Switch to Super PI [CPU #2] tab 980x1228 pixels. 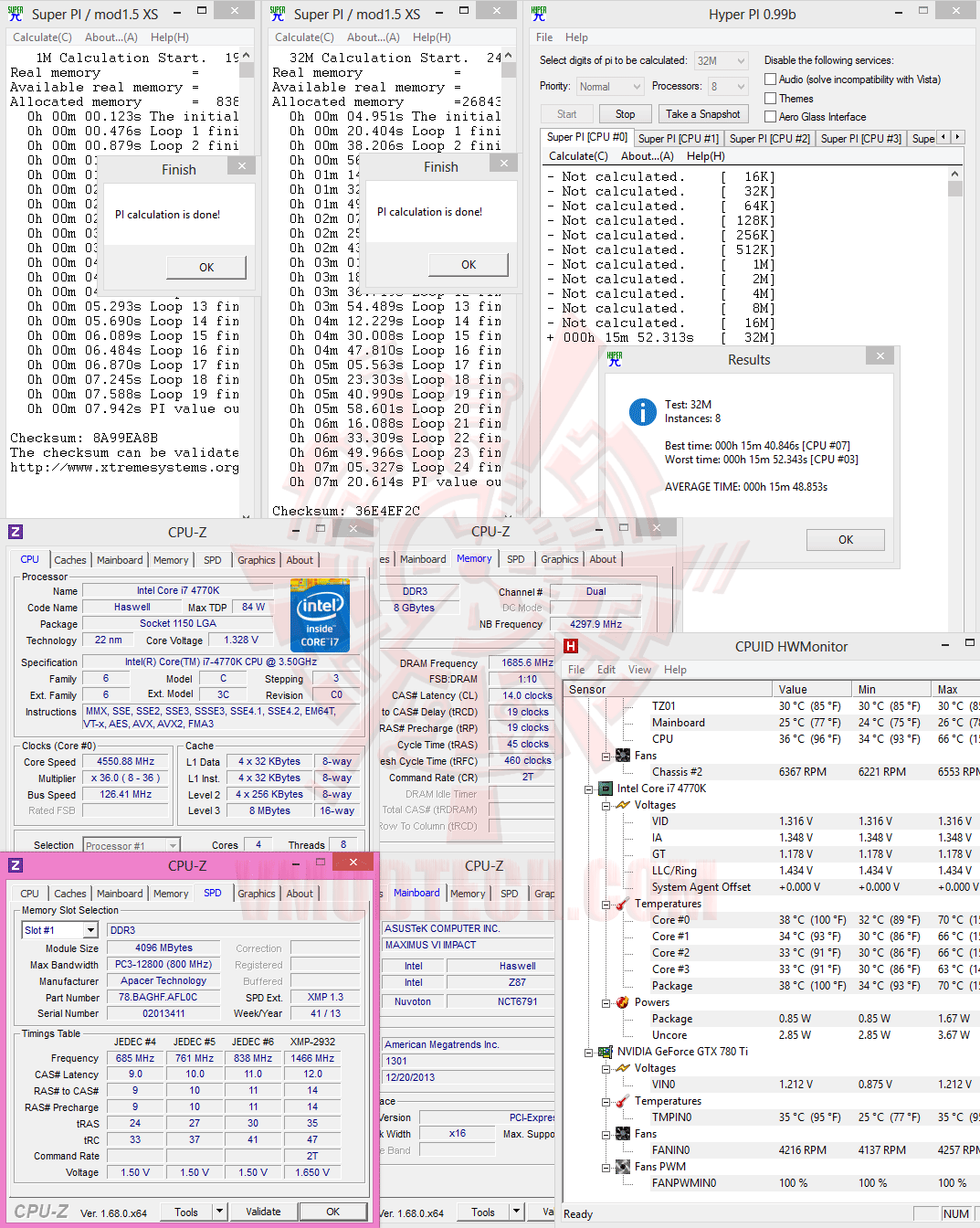coord(769,139)
